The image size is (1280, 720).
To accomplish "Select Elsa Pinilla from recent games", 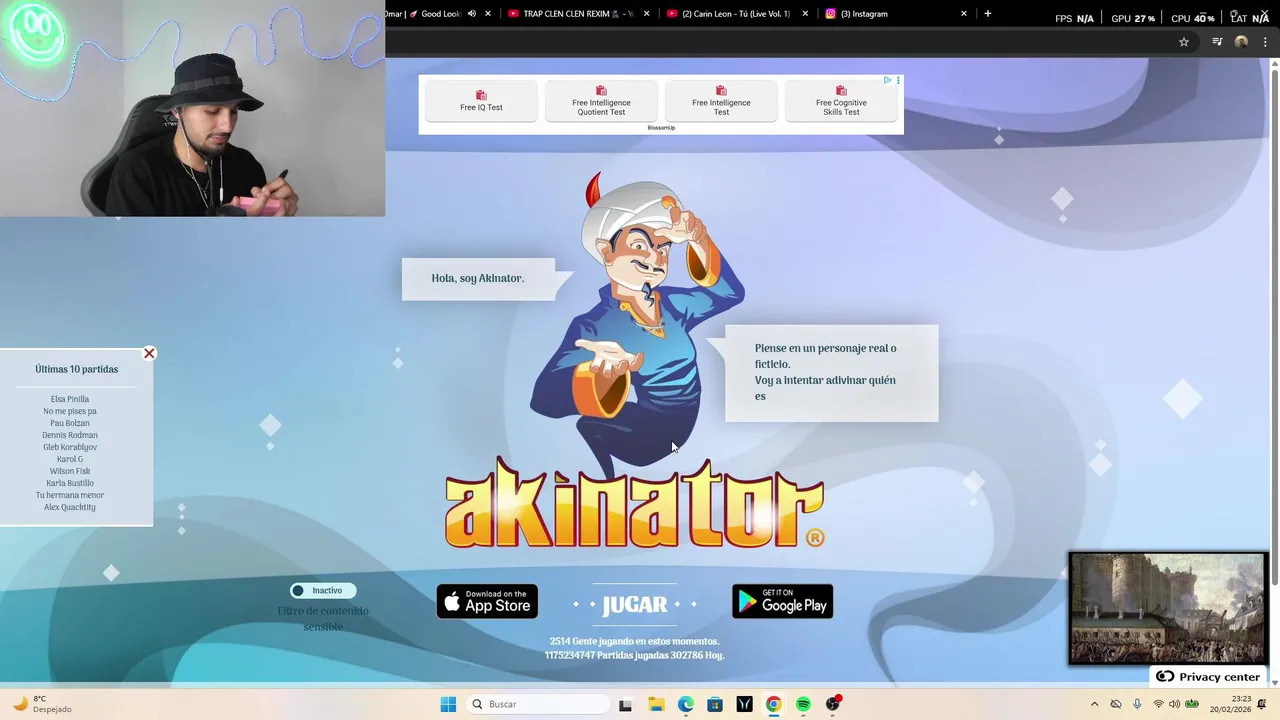I will click(70, 399).
